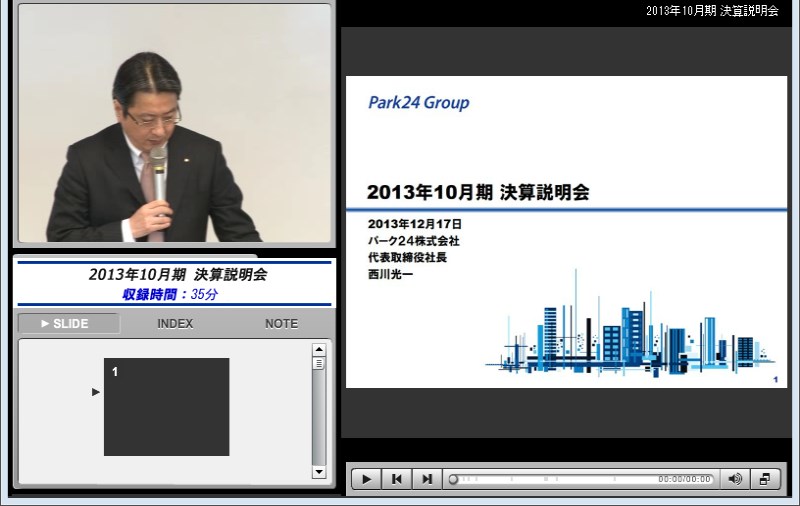The image size is (800, 506).
Task: Click the date text 2013年12月17日
Action: coord(415,224)
